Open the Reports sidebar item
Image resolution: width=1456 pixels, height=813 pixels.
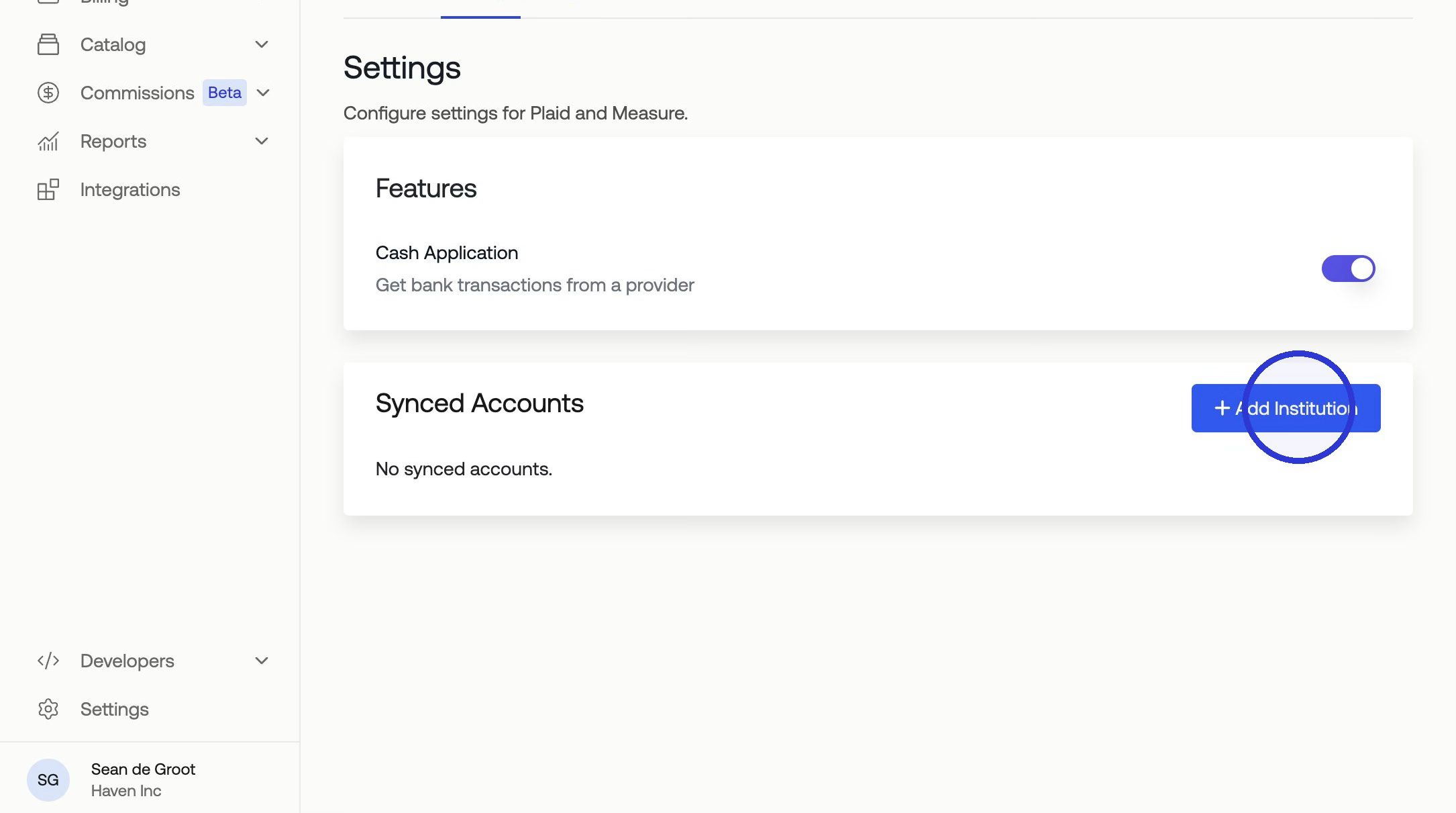[x=113, y=141]
